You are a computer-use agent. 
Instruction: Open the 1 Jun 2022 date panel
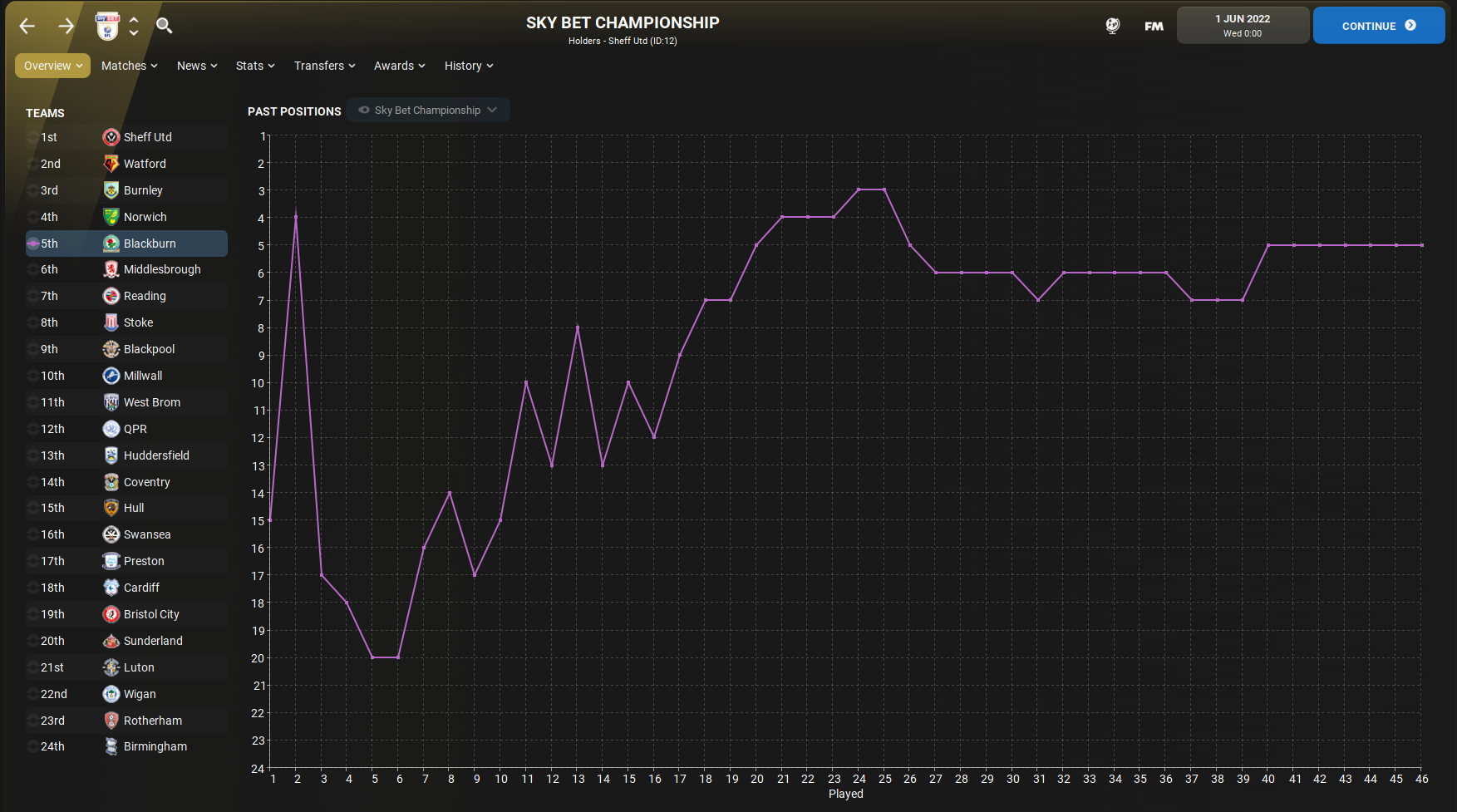1243,26
